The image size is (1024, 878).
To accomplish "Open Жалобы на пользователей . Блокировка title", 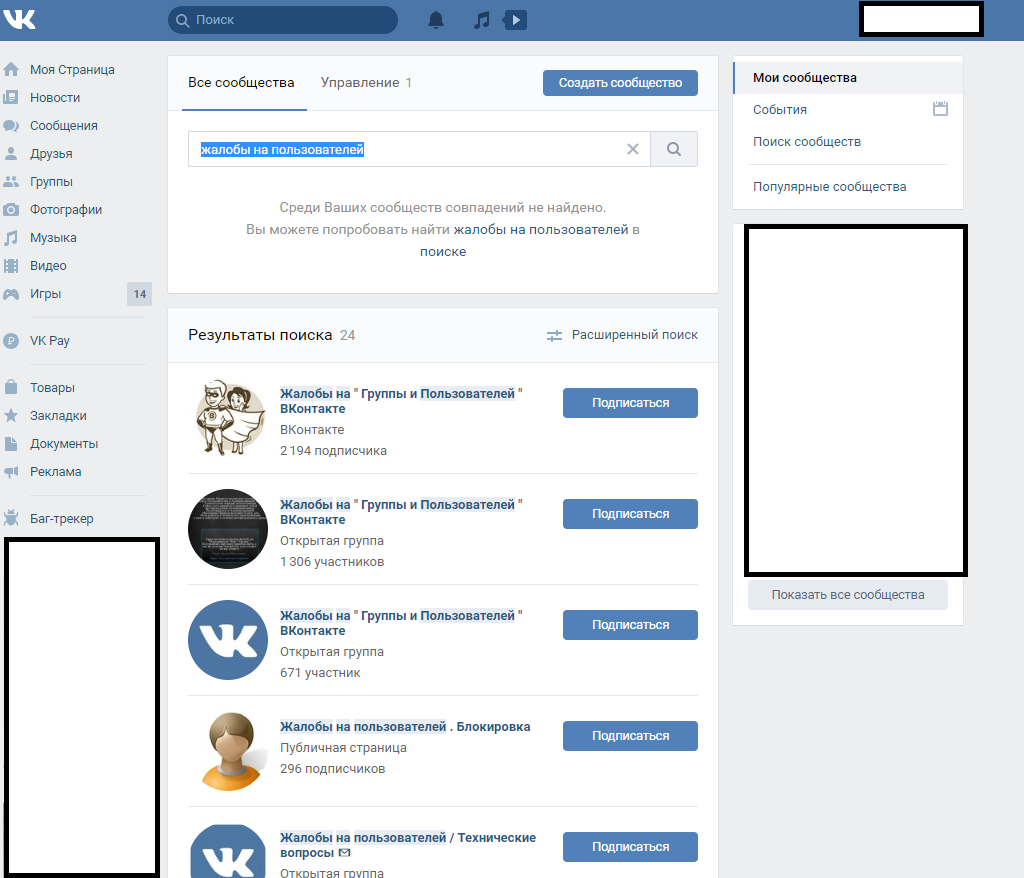I will click(405, 726).
